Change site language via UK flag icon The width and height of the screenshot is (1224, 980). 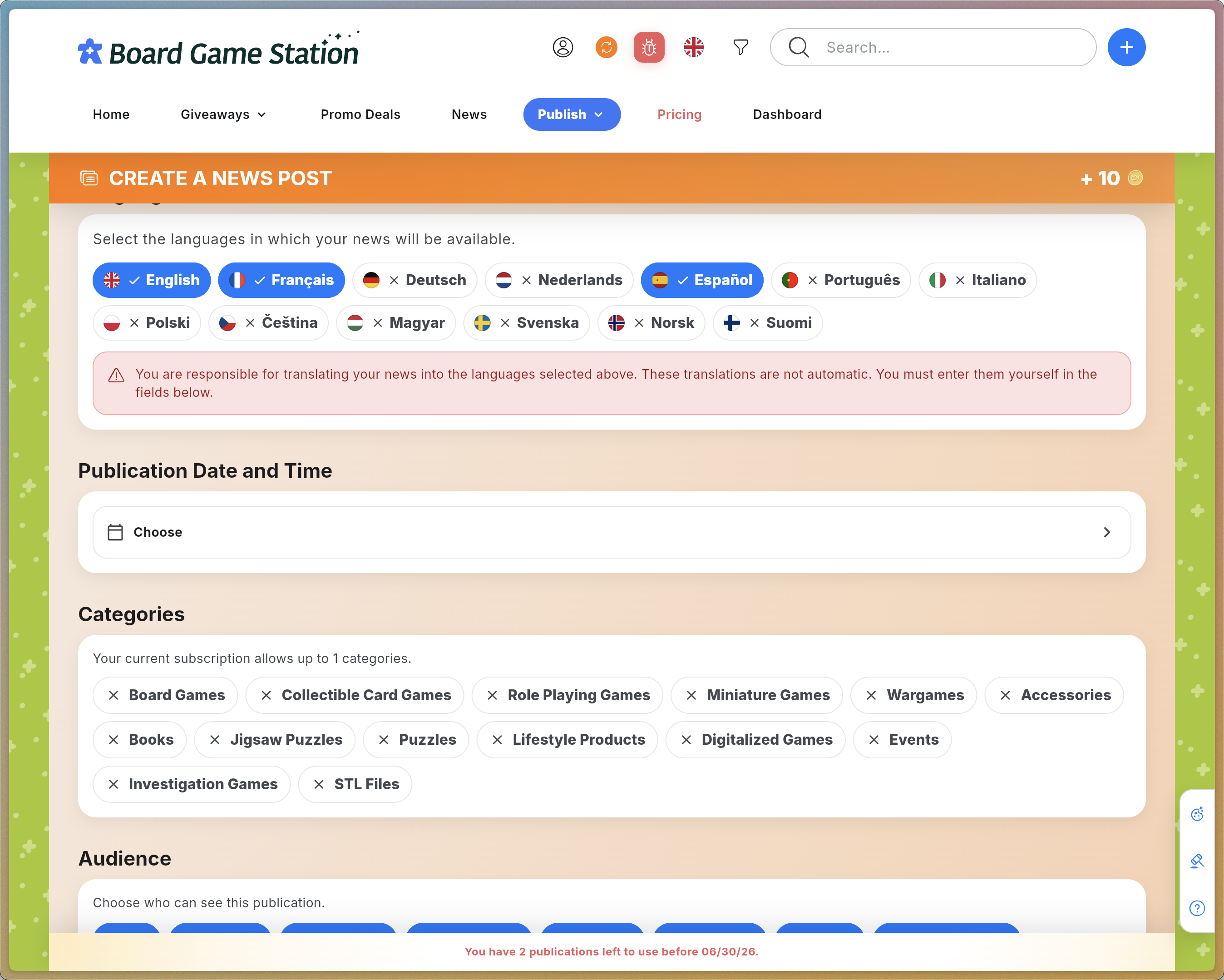click(693, 47)
